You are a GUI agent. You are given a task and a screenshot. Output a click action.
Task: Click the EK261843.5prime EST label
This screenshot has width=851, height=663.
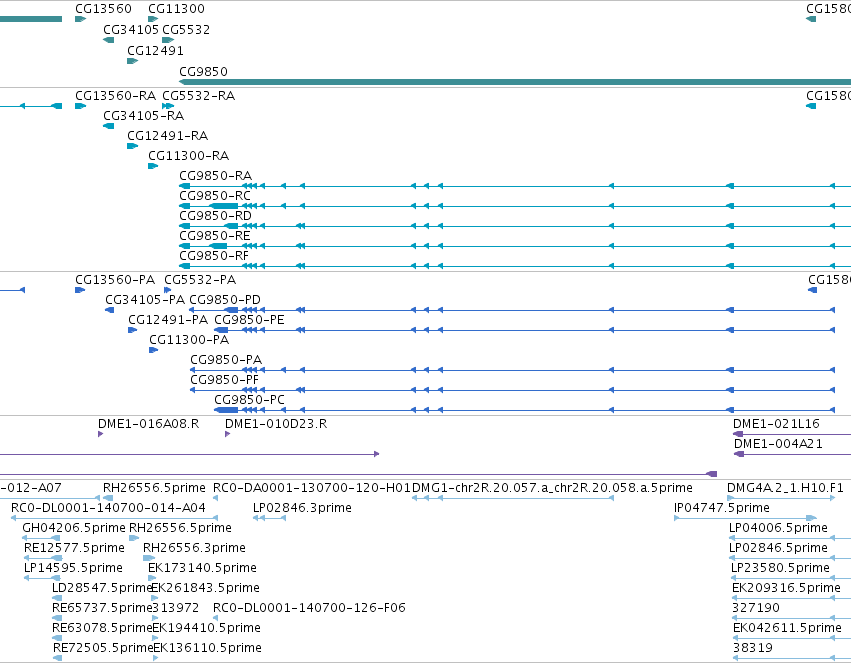tap(206, 589)
